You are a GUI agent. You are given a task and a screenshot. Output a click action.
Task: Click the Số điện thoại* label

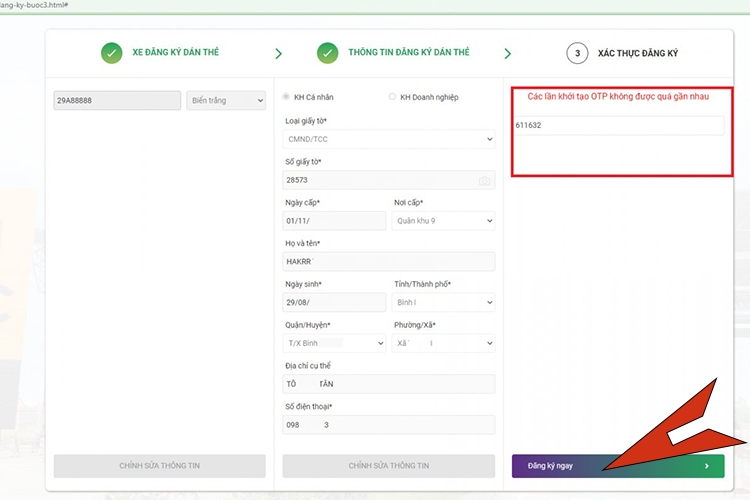tap(309, 407)
